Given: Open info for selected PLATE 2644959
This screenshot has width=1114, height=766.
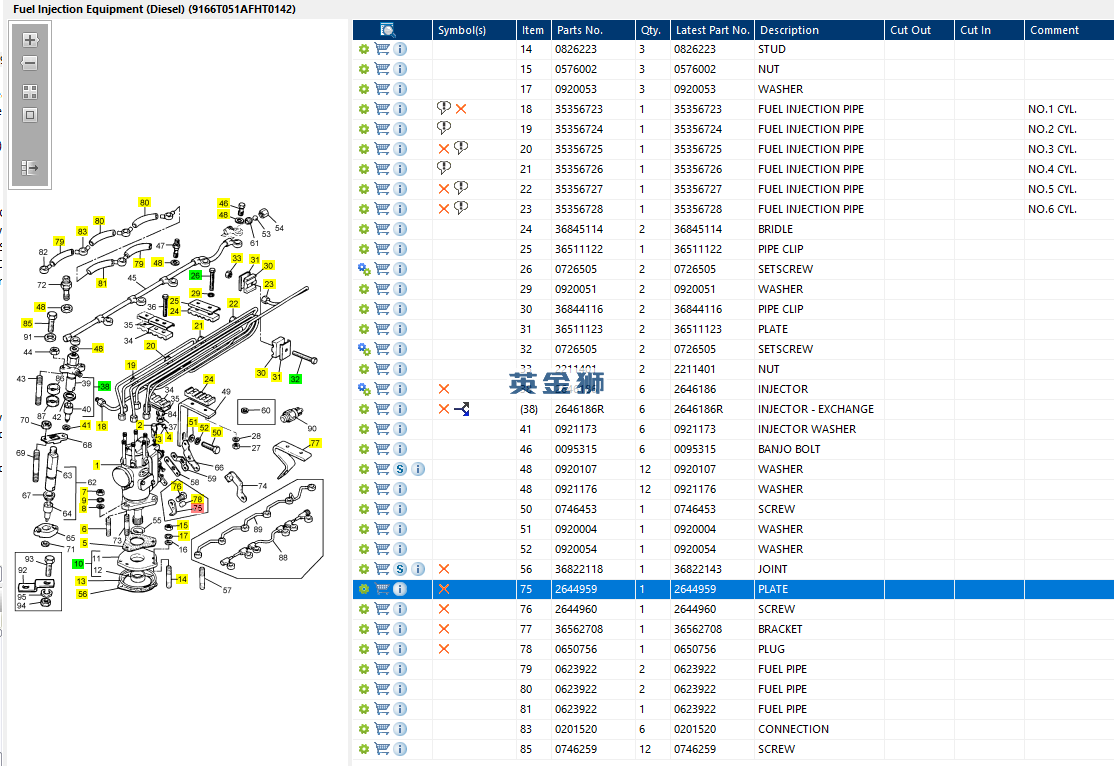Looking at the screenshot, I should pos(400,589).
